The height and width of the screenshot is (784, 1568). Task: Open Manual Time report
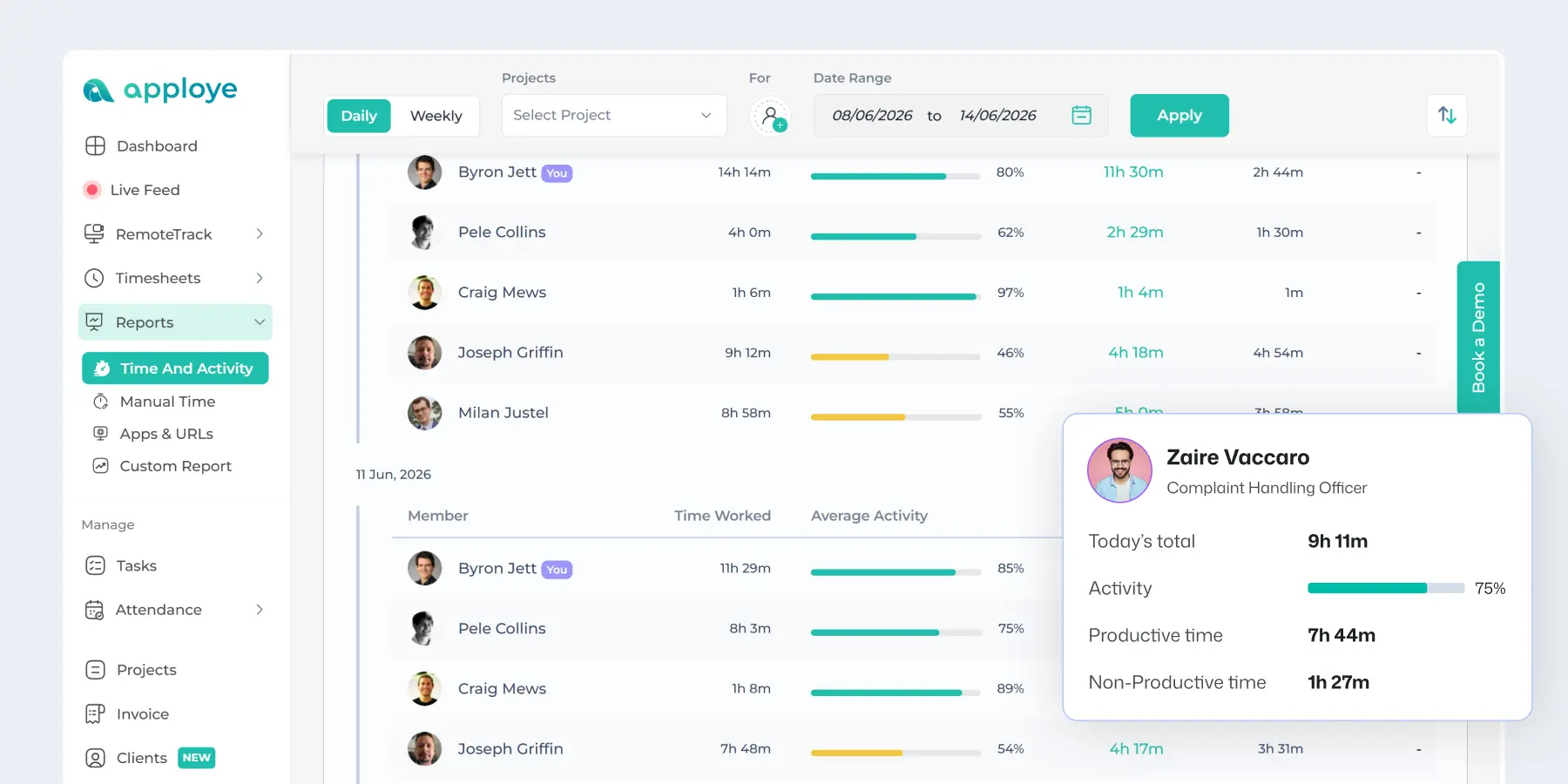167,402
